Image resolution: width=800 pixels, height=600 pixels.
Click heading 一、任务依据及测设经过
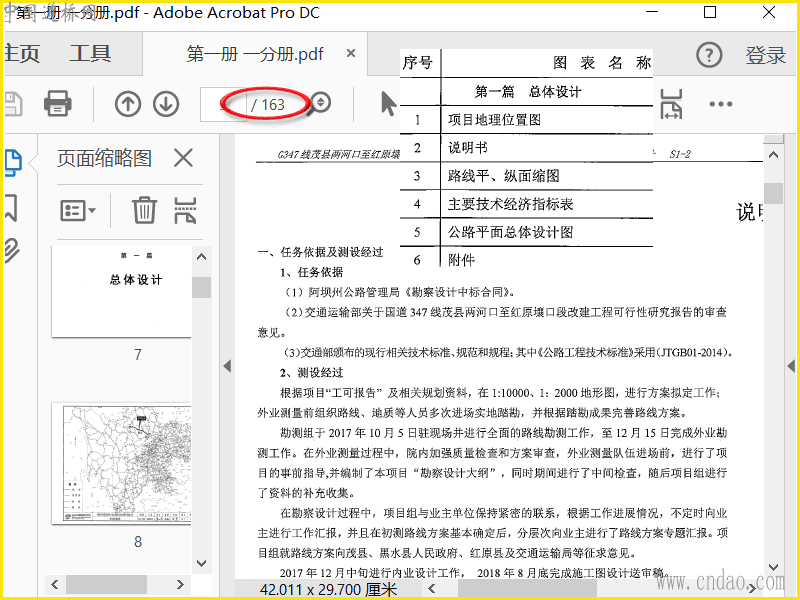coord(320,252)
